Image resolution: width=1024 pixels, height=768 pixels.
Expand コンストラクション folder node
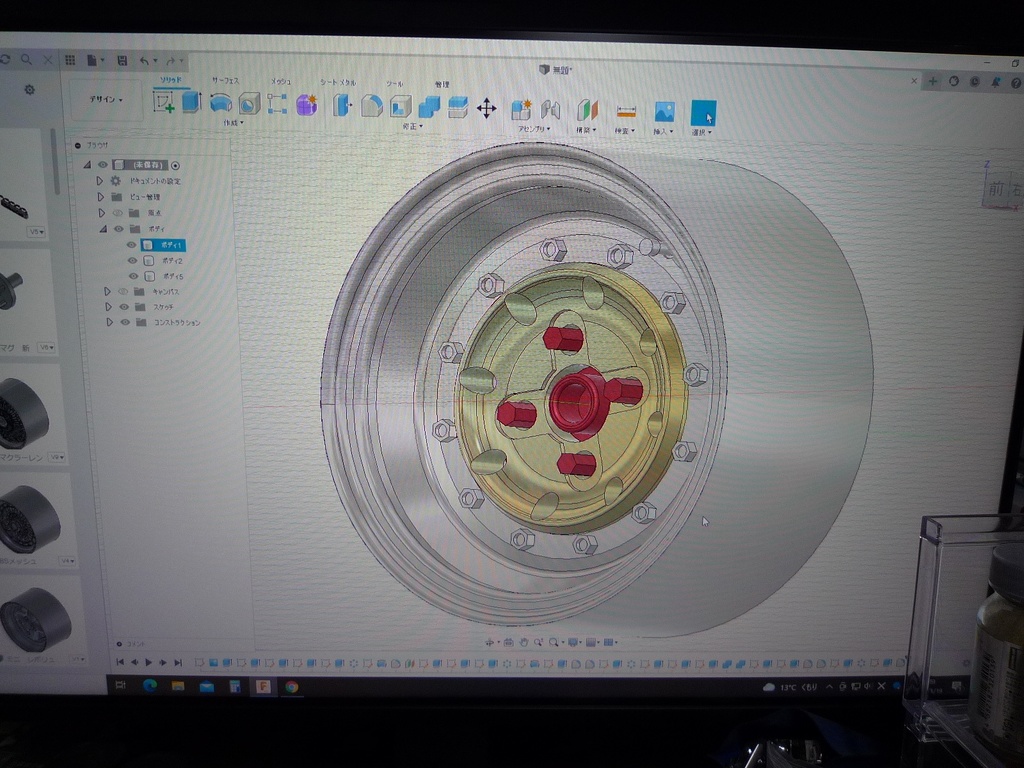[x=109, y=322]
